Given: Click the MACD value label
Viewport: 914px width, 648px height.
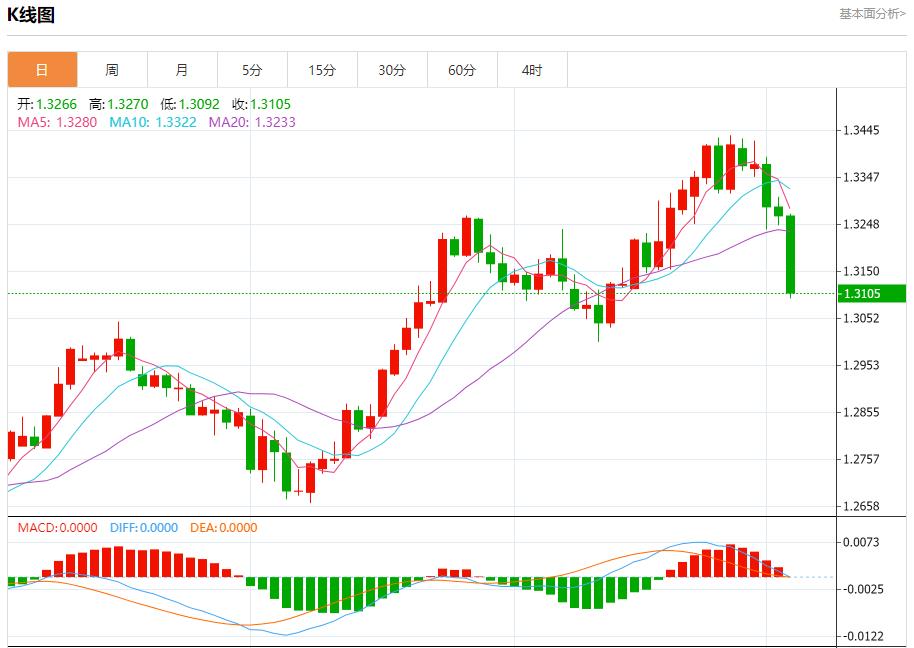Looking at the screenshot, I should pos(57,528).
